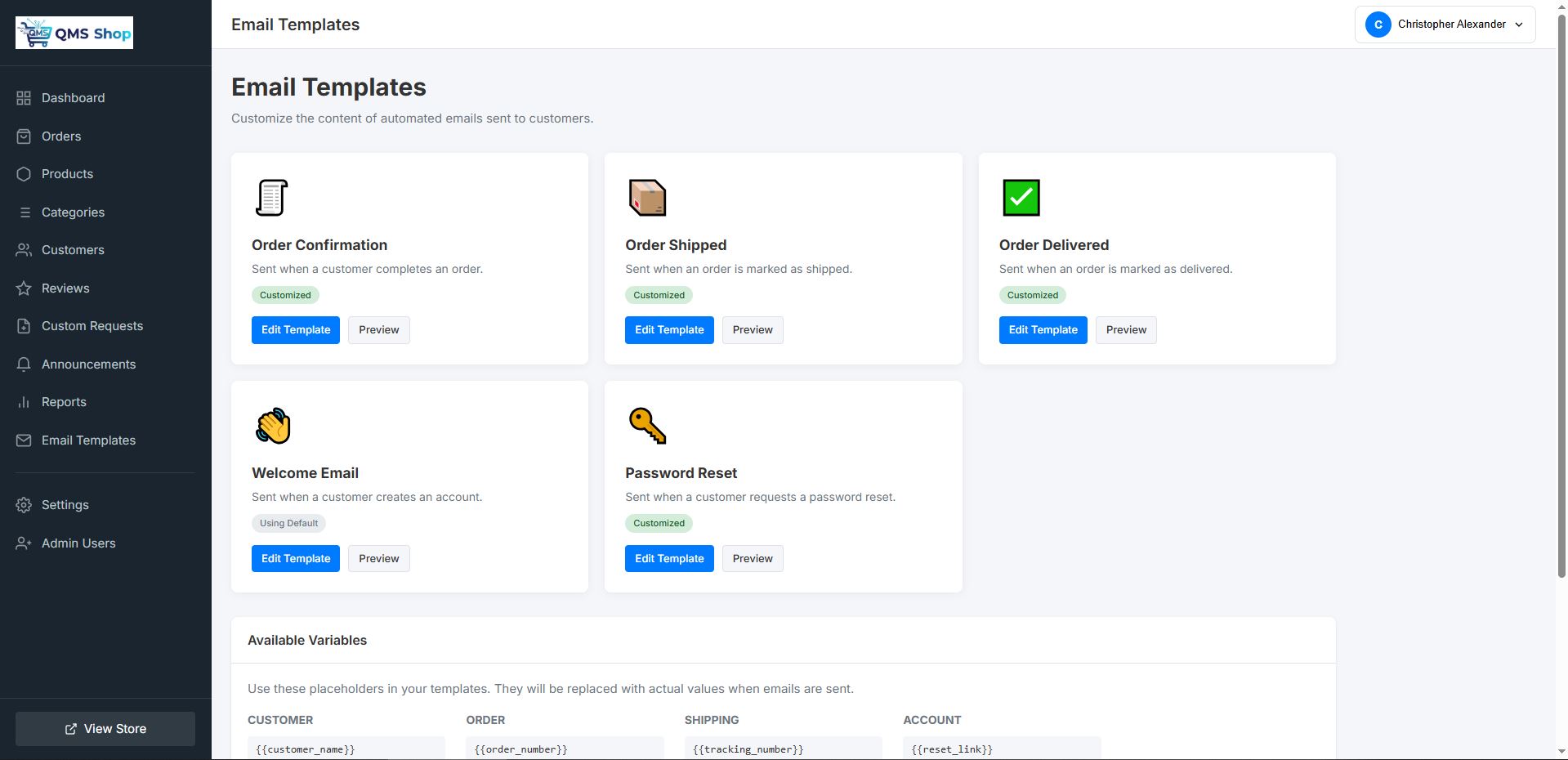1568x760 pixels.
Task: Open Admin Users page
Action: (78, 543)
